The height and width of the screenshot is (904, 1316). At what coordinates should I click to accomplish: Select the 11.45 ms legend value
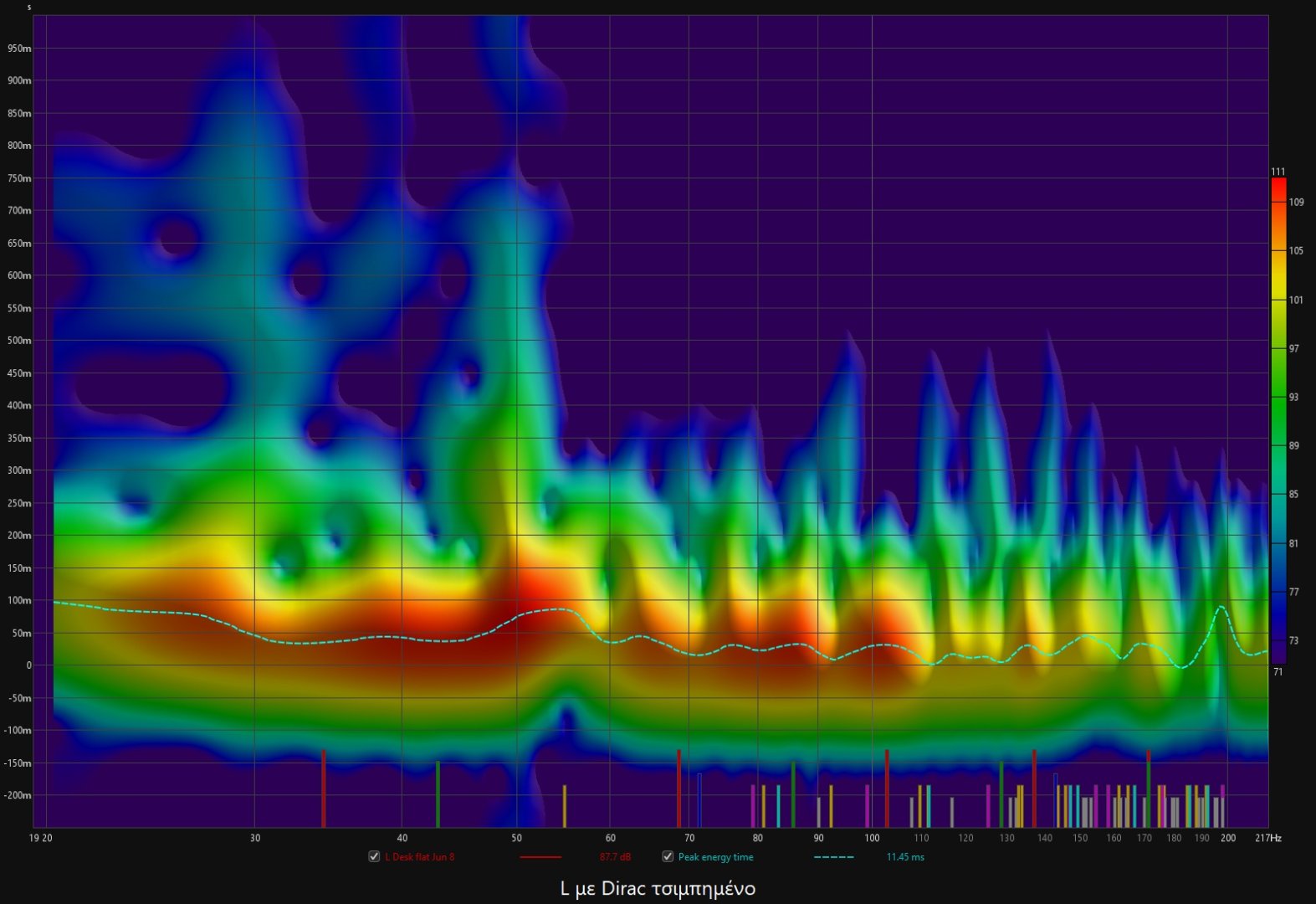pyautogui.click(x=905, y=857)
